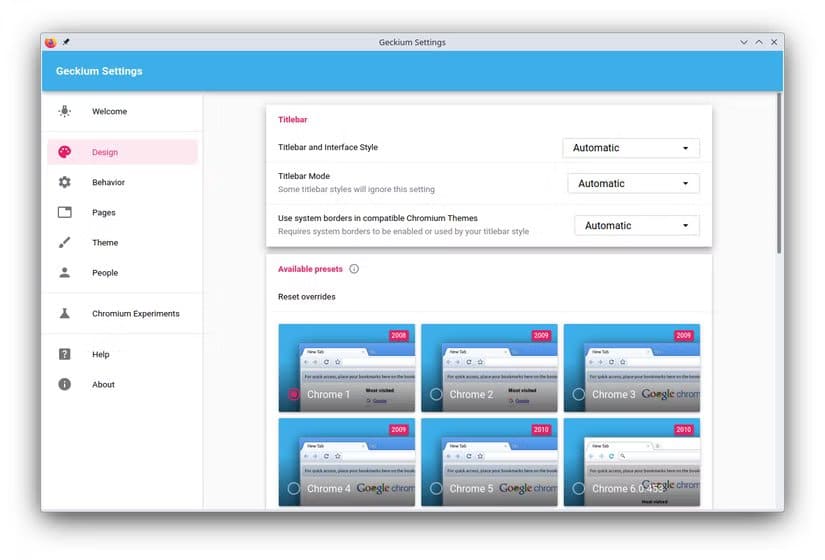
Task: Click the Titlebar section heading
Action: click(293, 119)
